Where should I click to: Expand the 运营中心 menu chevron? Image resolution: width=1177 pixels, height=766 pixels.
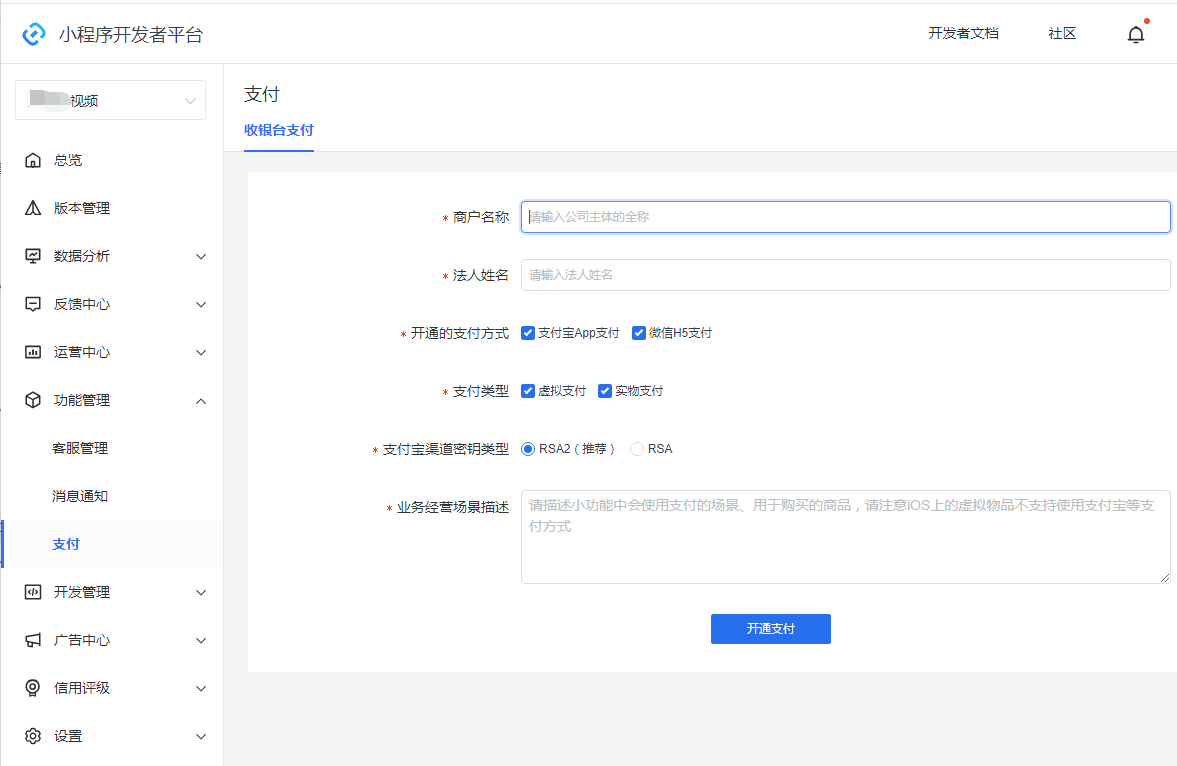(x=201, y=352)
